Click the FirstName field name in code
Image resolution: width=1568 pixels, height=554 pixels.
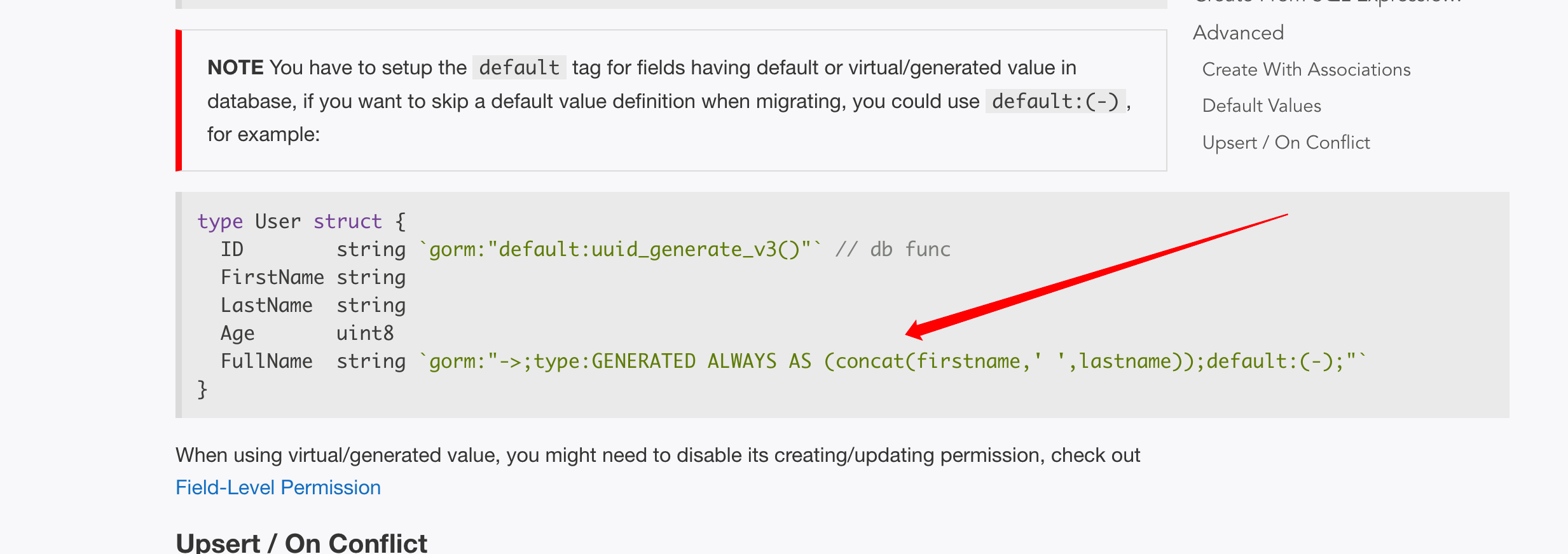(x=272, y=277)
